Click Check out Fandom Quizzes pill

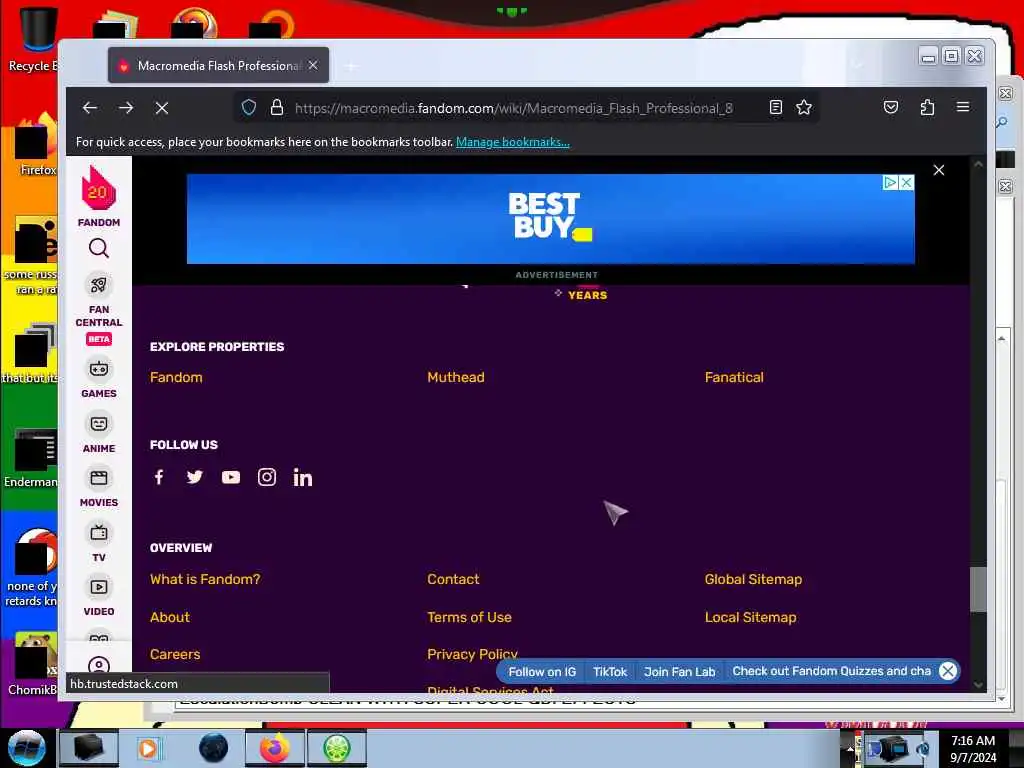point(831,671)
